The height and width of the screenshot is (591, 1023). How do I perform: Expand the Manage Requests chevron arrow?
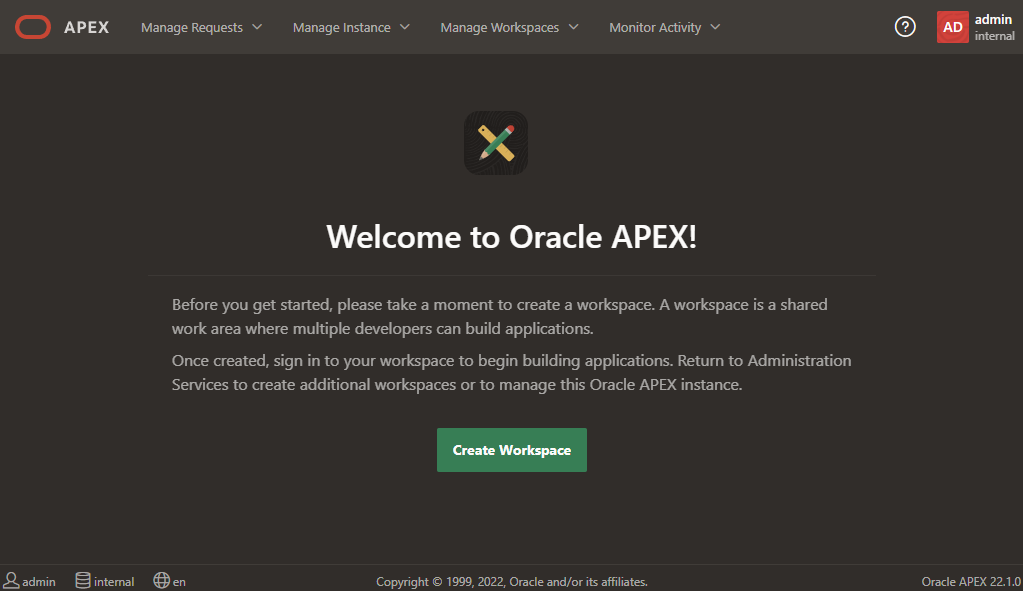point(257,27)
